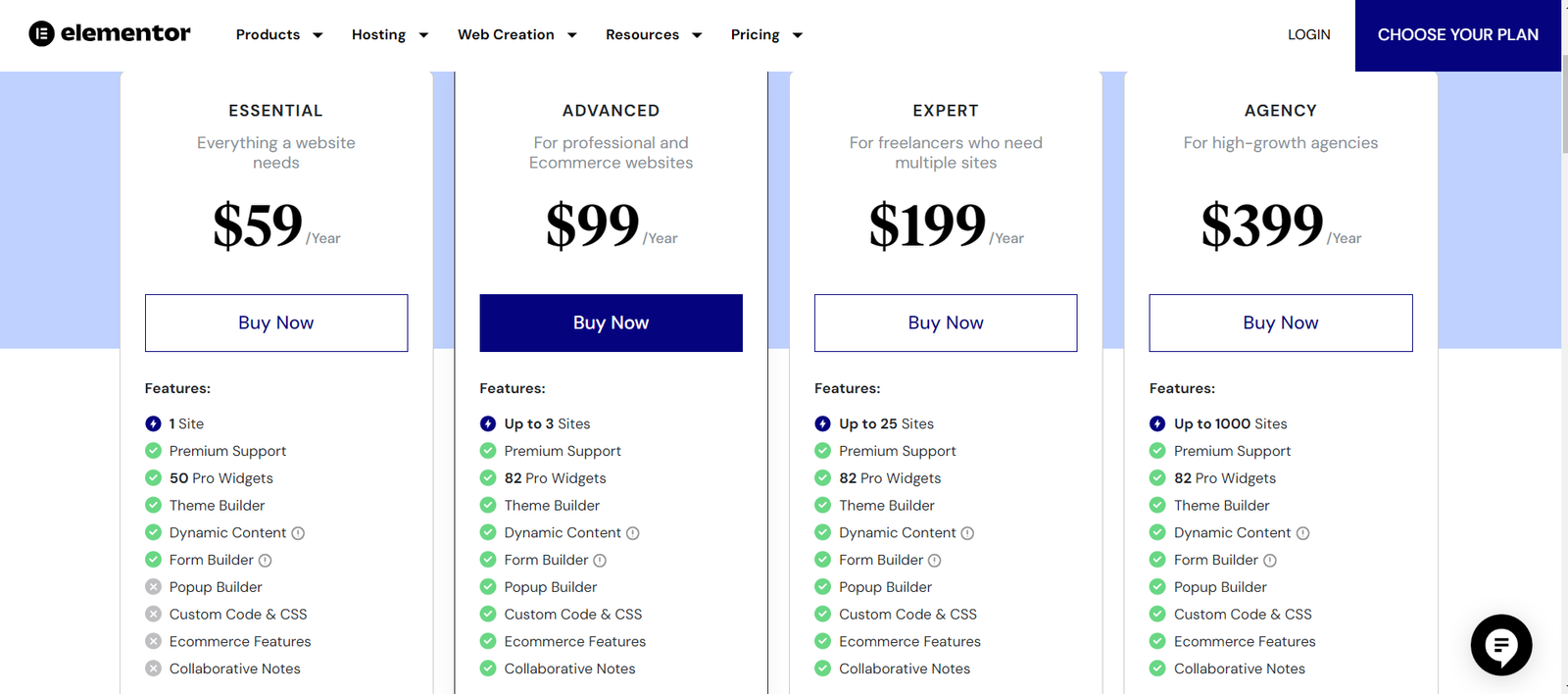Open the Web Creation dropdown
Viewport: 1568px width, 694px height.
[517, 34]
